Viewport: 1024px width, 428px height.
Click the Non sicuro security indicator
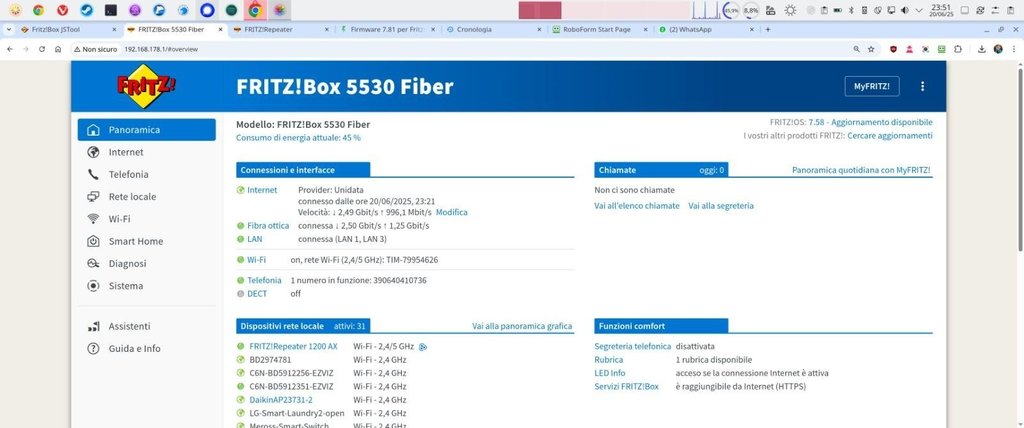pyautogui.click(x=95, y=49)
